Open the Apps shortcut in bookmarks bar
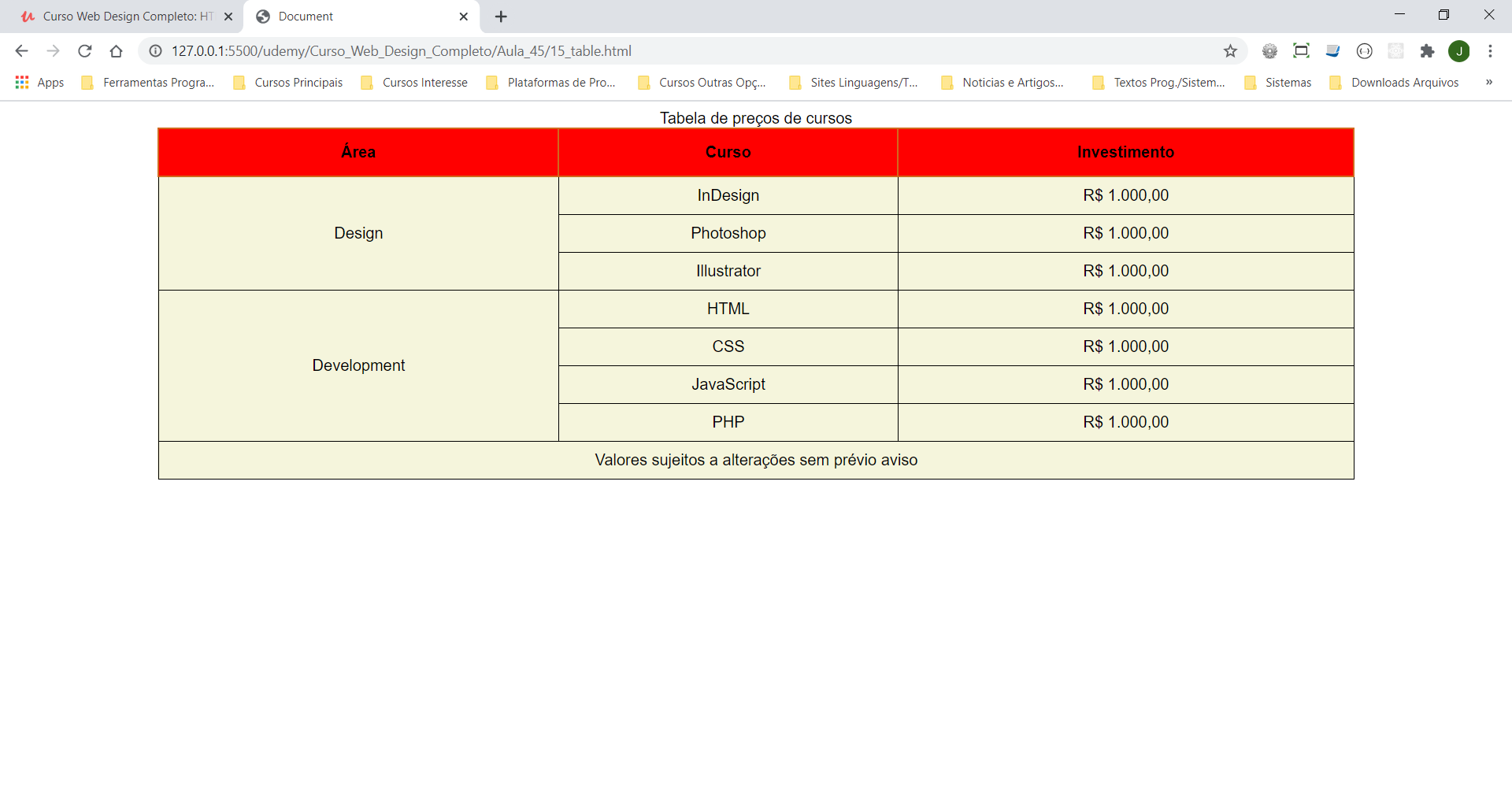Viewport: 1512px width, 811px height. tap(39, 83)
